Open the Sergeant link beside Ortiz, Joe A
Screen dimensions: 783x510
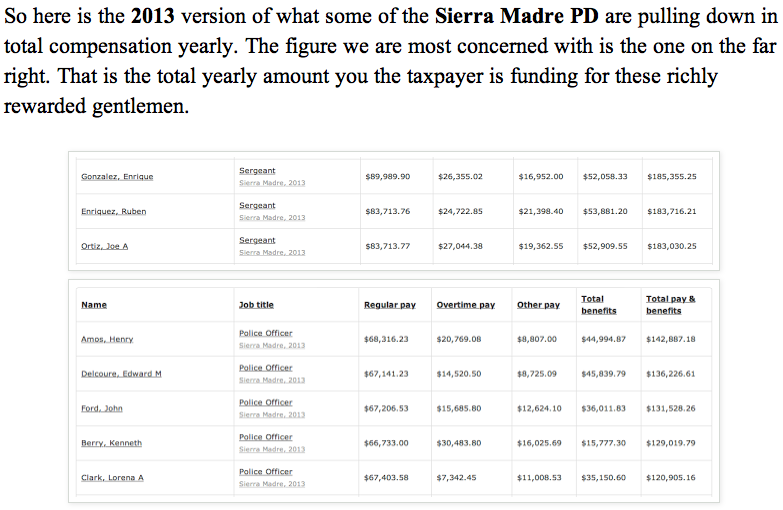click(x=257, y=240)
